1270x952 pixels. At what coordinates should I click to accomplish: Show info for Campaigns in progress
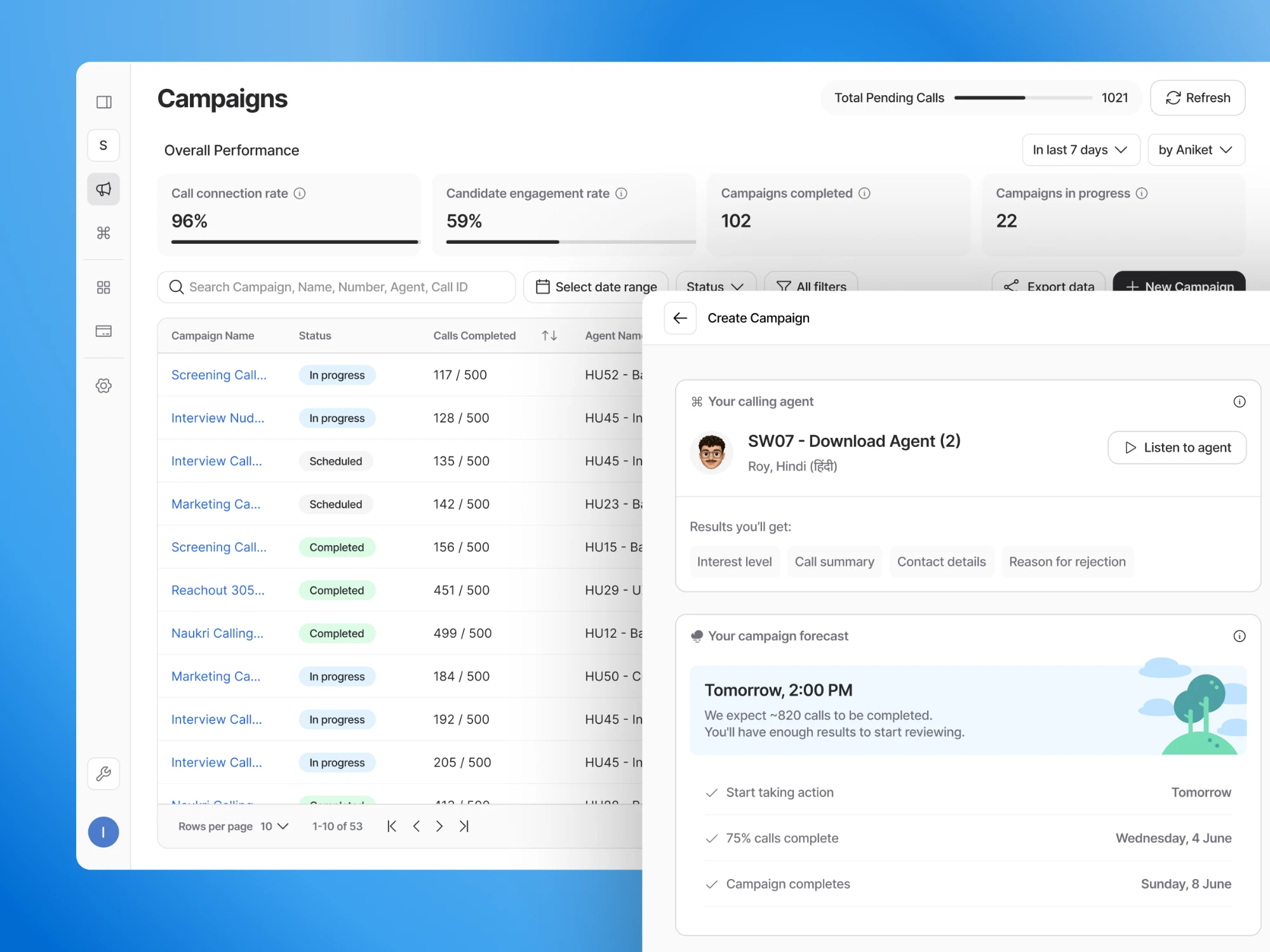tap(1142, 194)
